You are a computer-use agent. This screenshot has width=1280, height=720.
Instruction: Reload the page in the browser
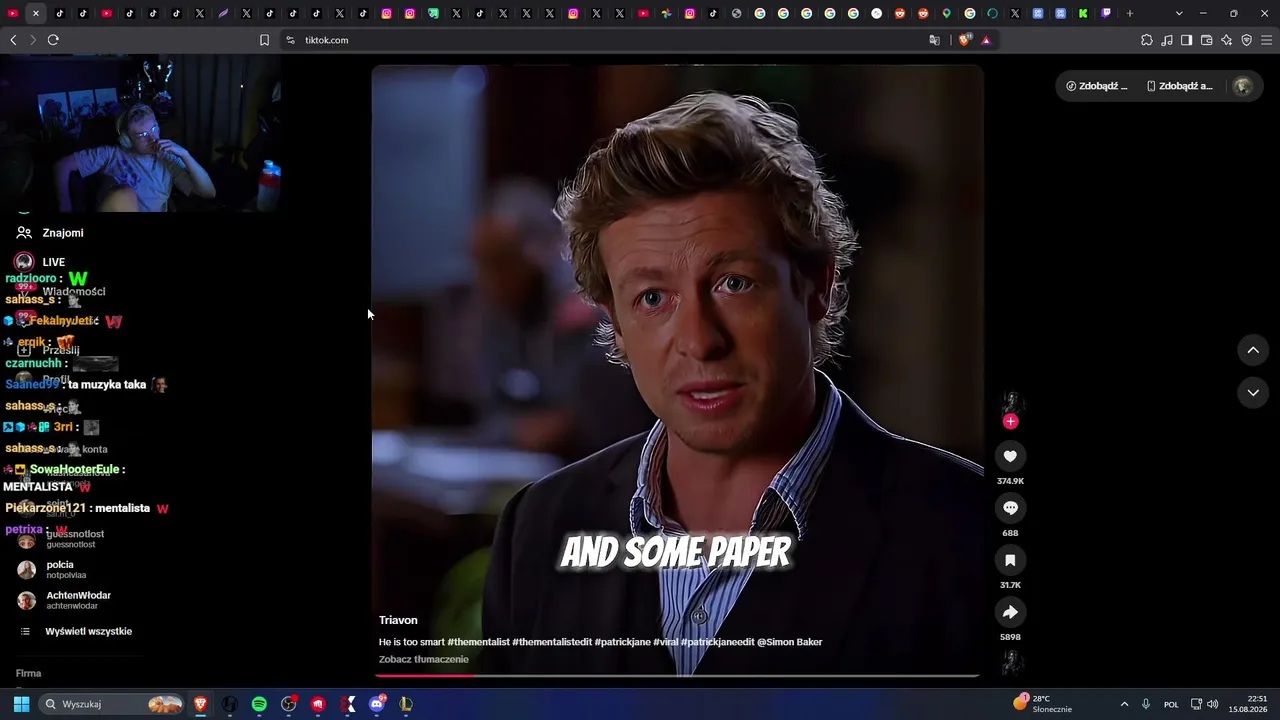pos(53,40)
